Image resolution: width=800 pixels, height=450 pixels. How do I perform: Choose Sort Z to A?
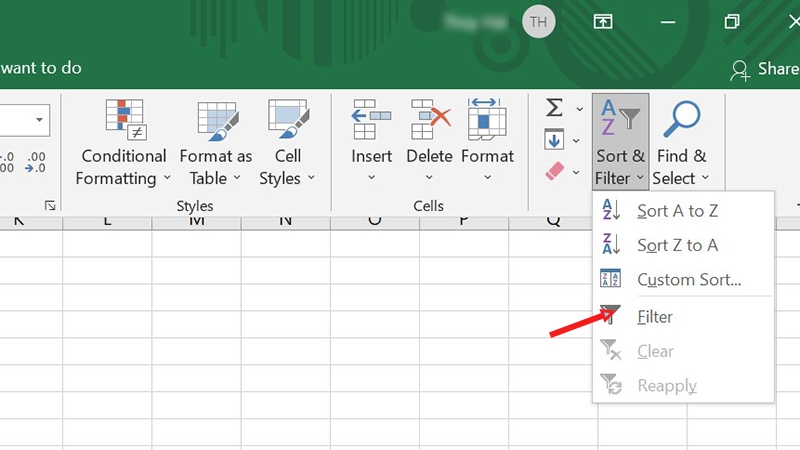683,245
